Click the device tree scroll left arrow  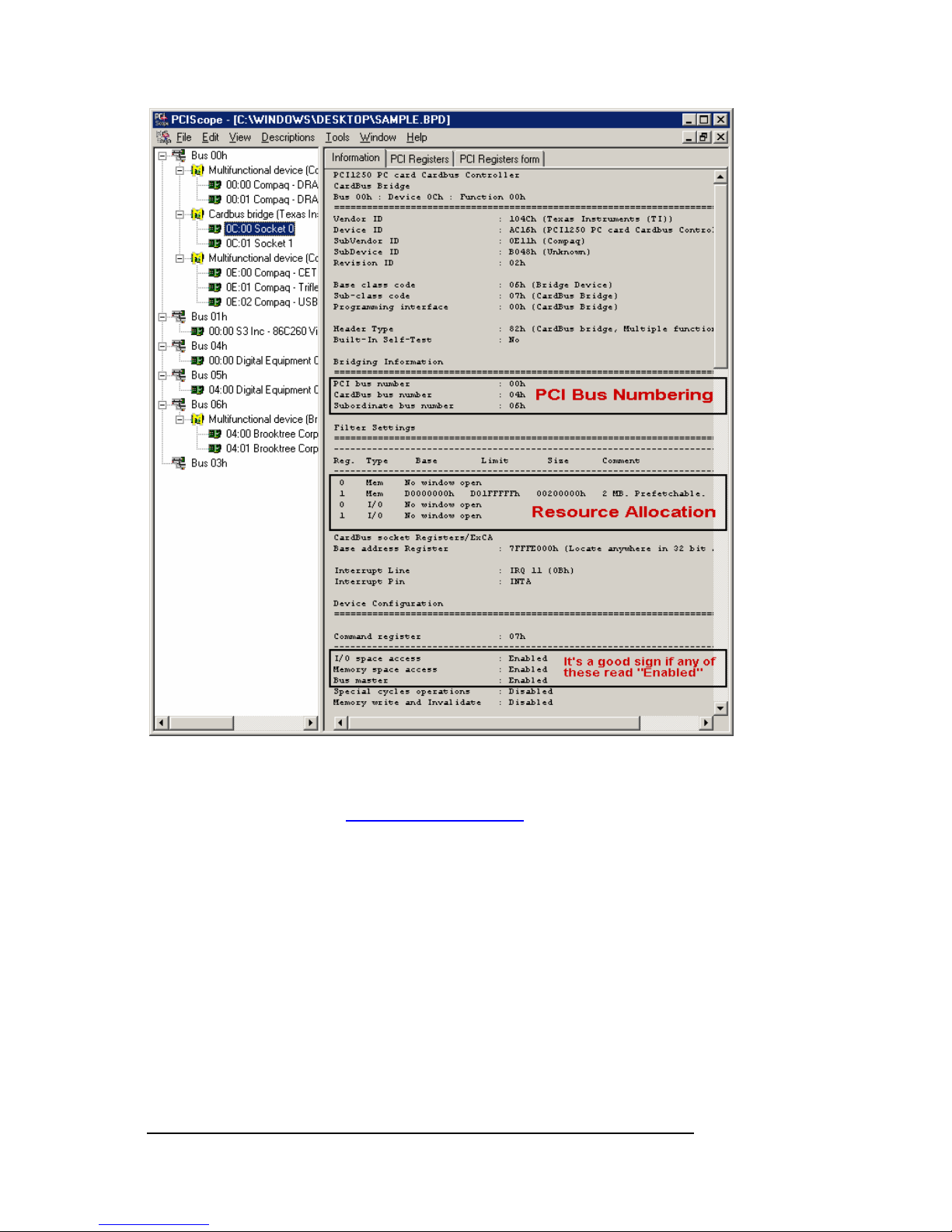162,723
